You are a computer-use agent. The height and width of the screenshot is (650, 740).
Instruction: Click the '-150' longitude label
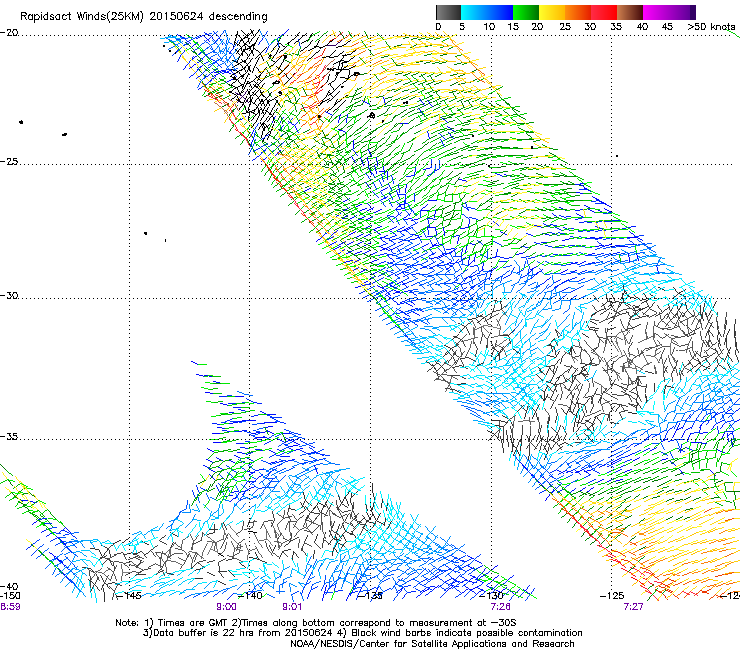(x=10, y=596)
